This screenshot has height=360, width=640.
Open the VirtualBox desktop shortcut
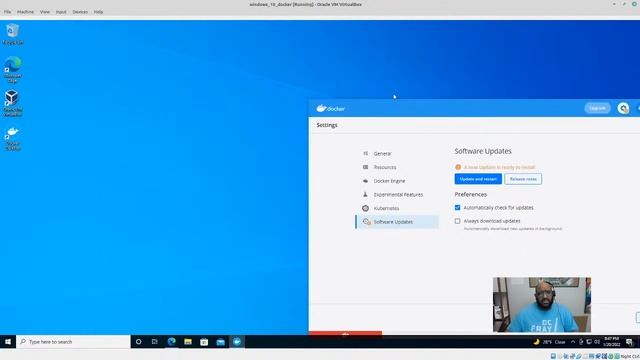(x=13, y=103)
